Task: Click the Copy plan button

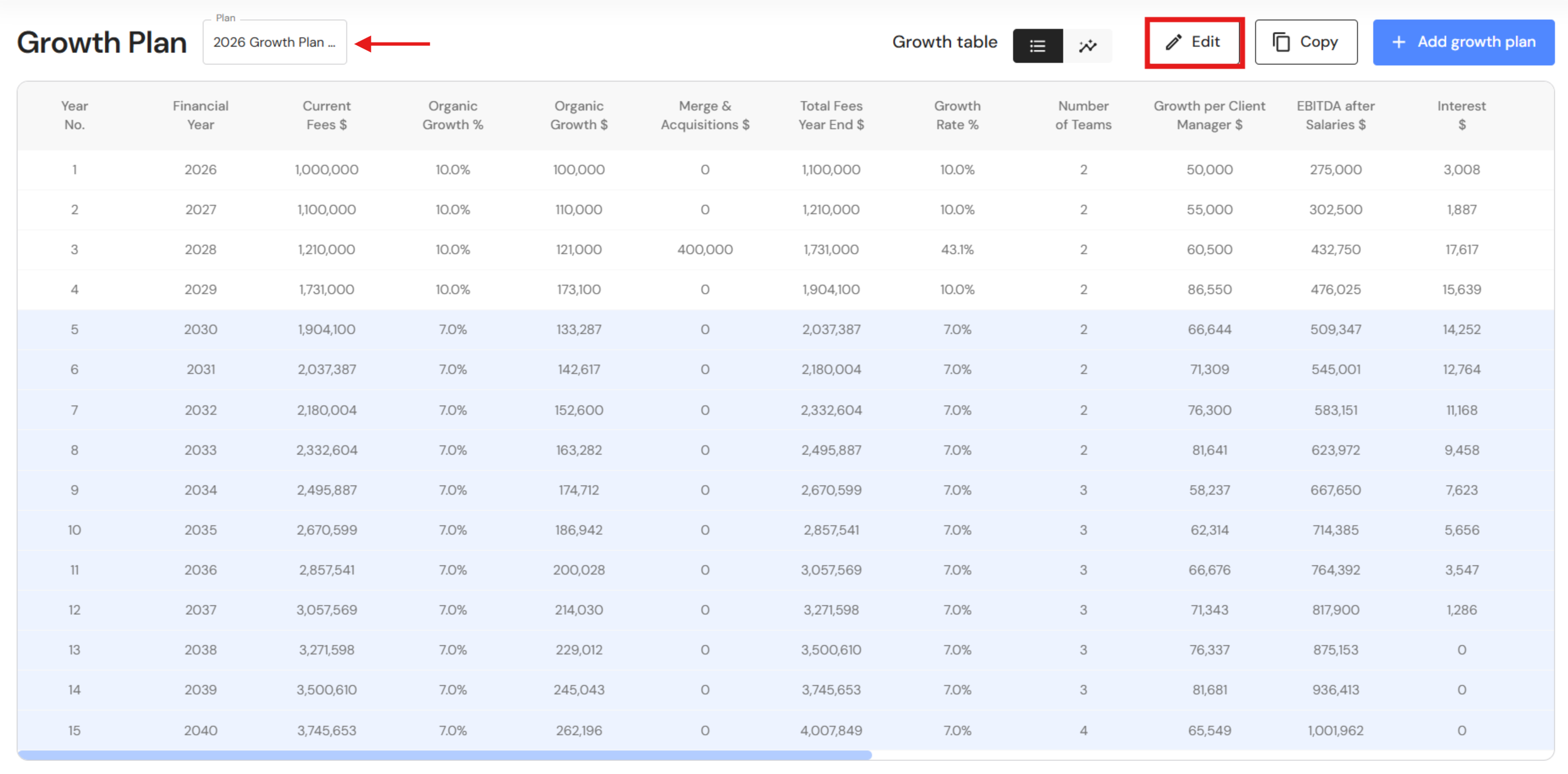Action: (1305, 42)
